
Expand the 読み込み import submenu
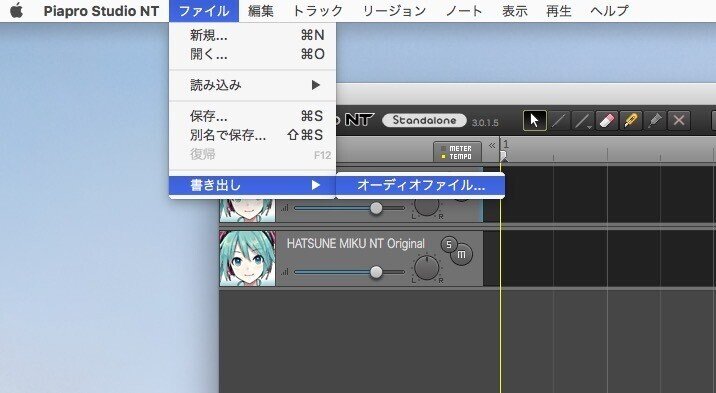[253, 85]
